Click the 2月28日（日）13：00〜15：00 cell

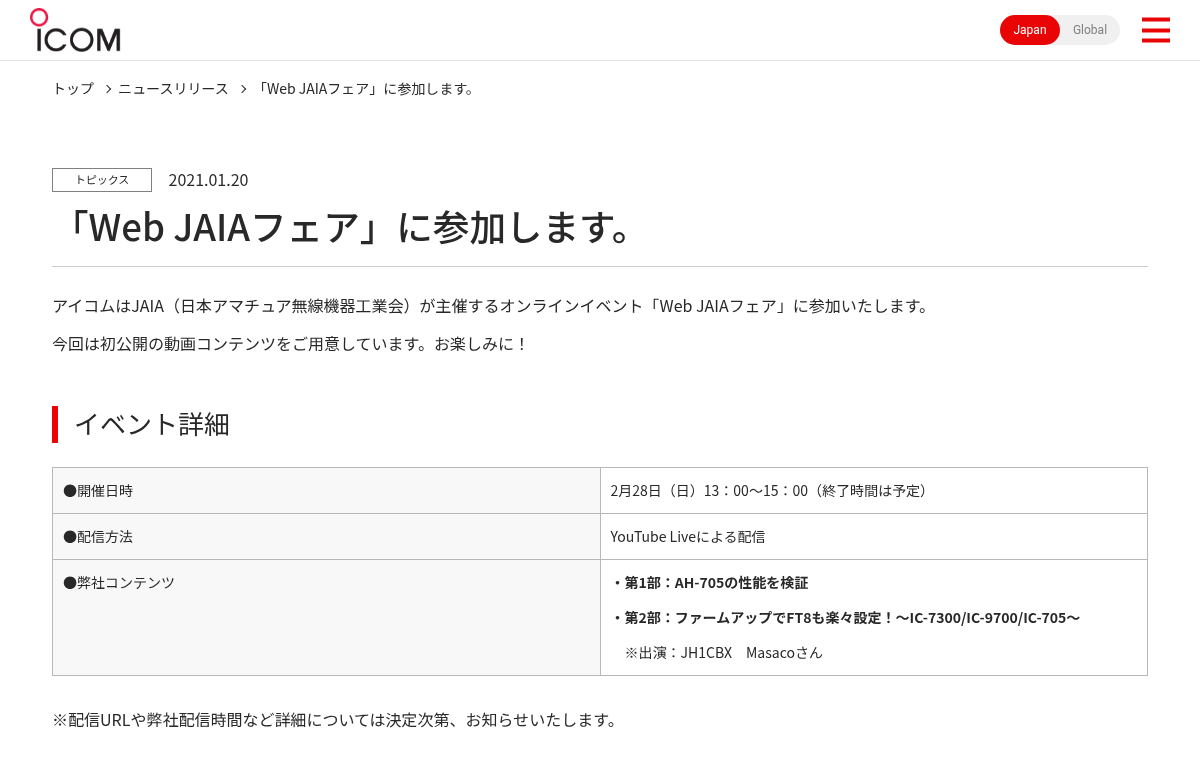point(874,490)
